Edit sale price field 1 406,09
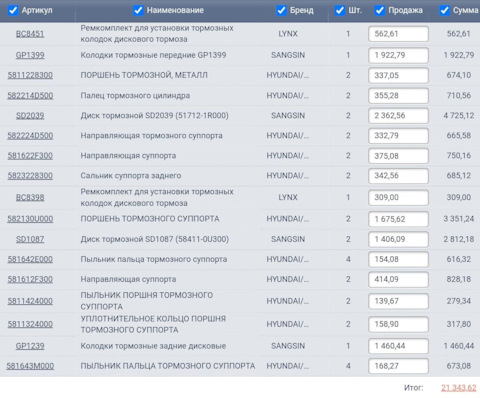480x398 pixels. (x=398, y=239)
